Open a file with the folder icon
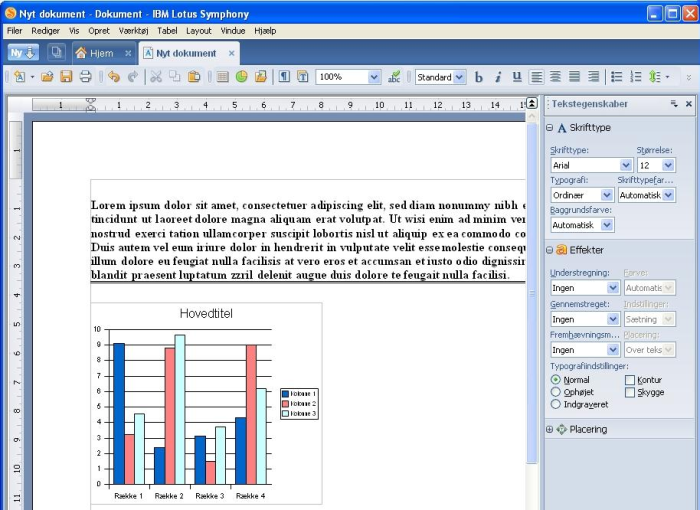The width and height of the screenshot is (700, 510). pyautogui.click(x=47, y=77)
